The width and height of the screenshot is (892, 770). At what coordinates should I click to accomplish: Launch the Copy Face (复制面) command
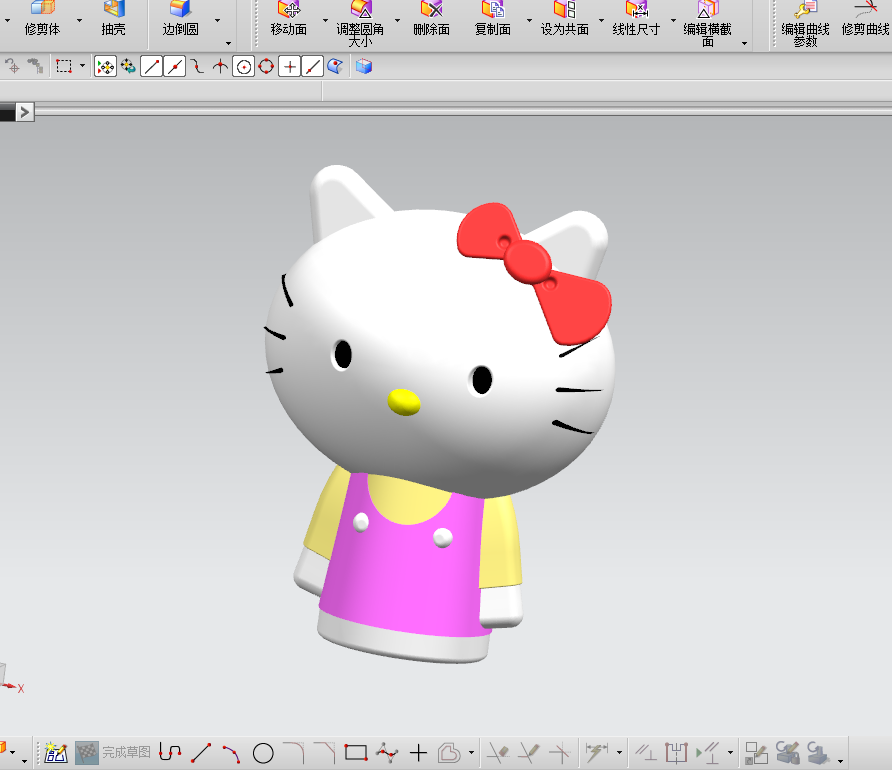click(493, 18)
